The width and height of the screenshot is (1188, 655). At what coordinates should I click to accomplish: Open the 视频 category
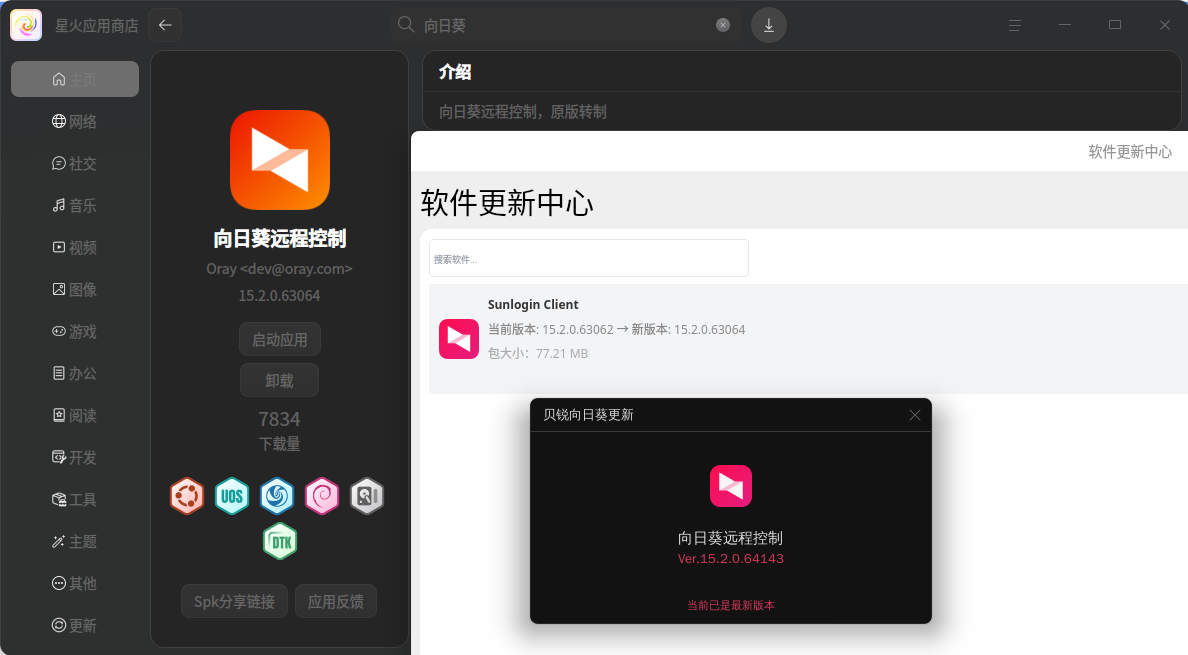tap(75, 248)
